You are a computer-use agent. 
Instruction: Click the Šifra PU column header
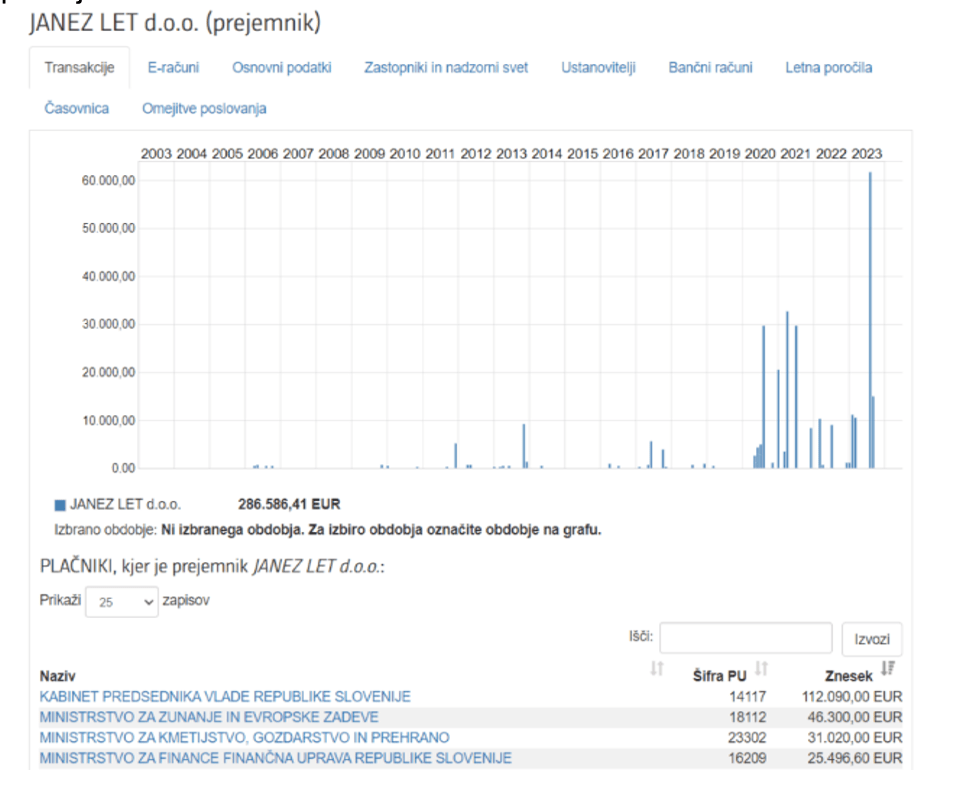[x=720, y=676]
